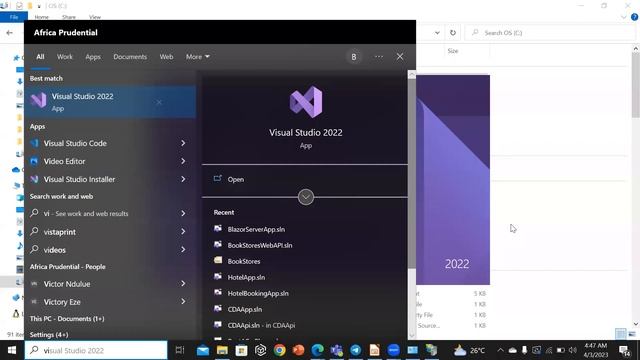Expand 'vi - See work and web results' arrow
The height and width of the screenshot is (360, 640).
183,213
